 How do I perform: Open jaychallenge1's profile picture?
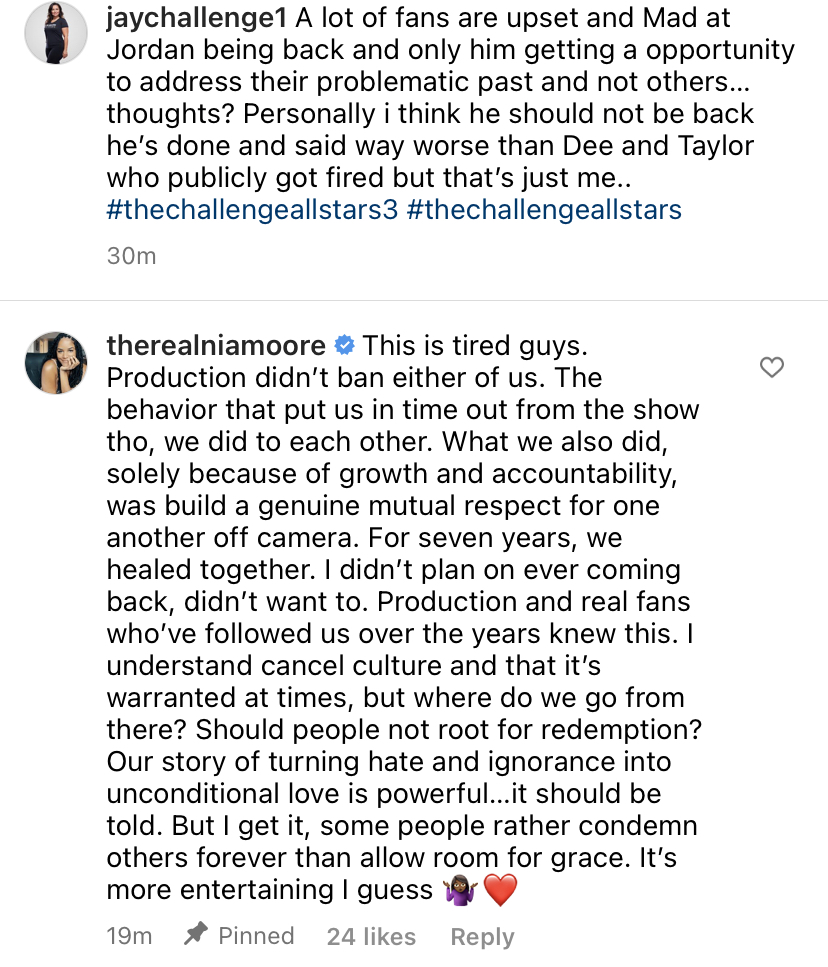[55, 33]
